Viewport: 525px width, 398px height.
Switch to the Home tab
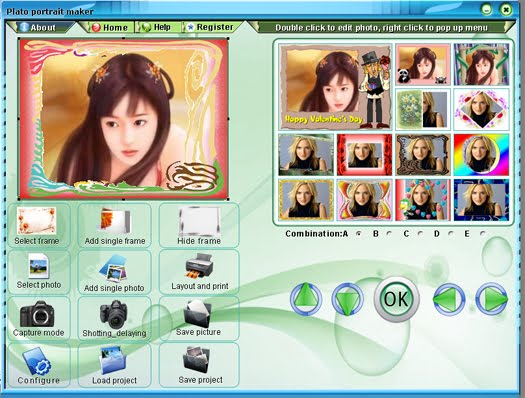pyautogui.click(x=110, y=27)
